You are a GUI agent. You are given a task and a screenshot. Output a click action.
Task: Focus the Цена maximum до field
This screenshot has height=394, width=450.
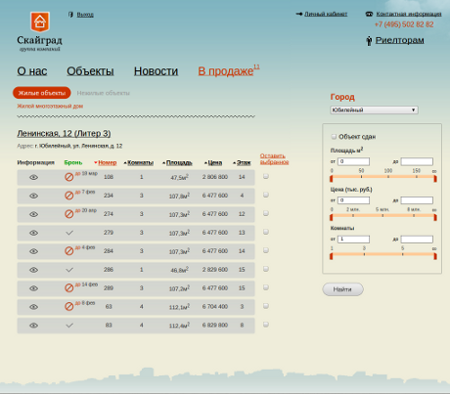[x=417, y=200]
